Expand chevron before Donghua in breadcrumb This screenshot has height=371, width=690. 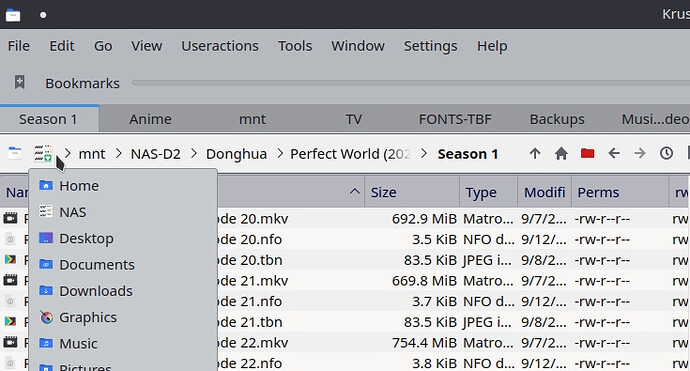(194, 154)
